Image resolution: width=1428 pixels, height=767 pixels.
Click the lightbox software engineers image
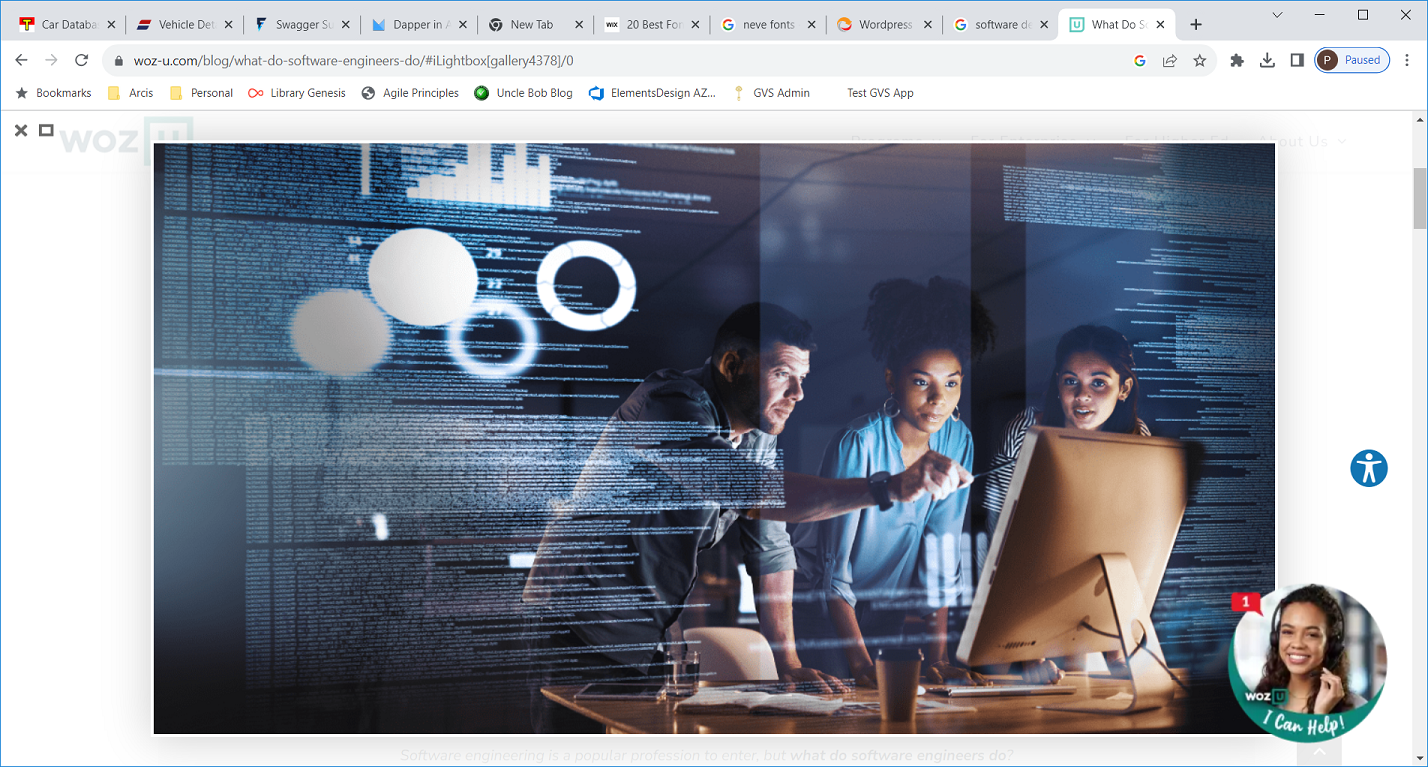tap(714, 439)
